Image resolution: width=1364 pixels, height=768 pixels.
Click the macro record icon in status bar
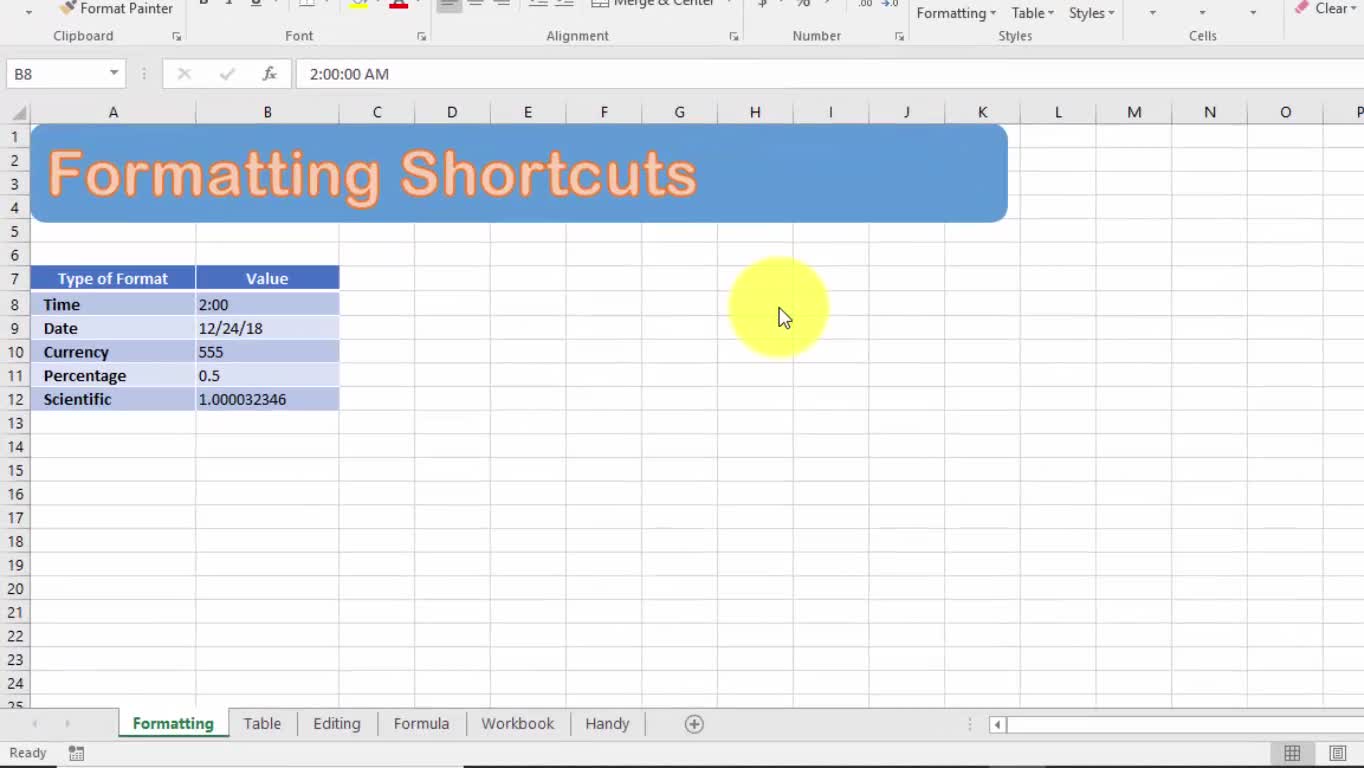[76, 753]
